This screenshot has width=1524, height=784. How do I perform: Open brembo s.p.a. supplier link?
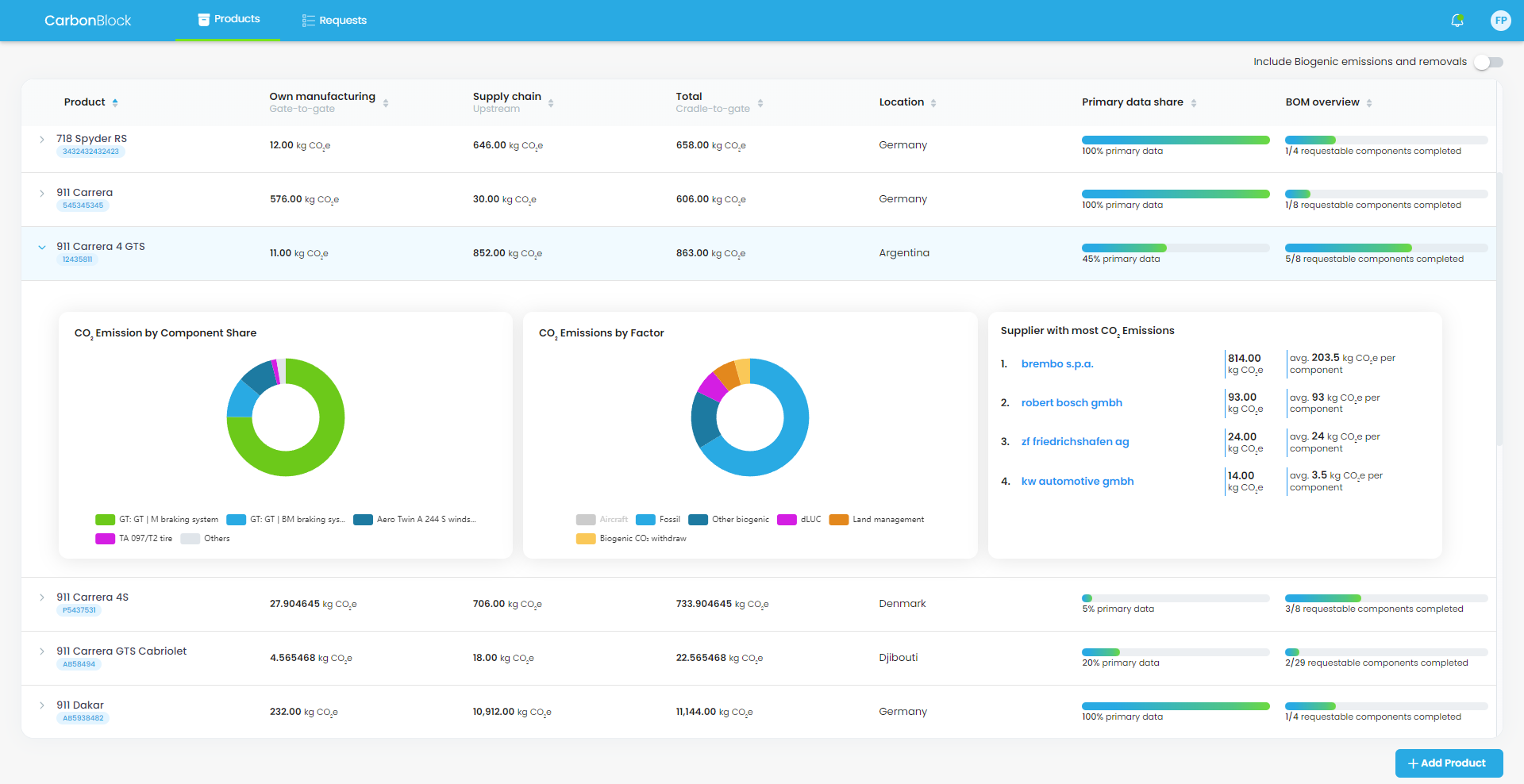click(x=1057, y=364)
